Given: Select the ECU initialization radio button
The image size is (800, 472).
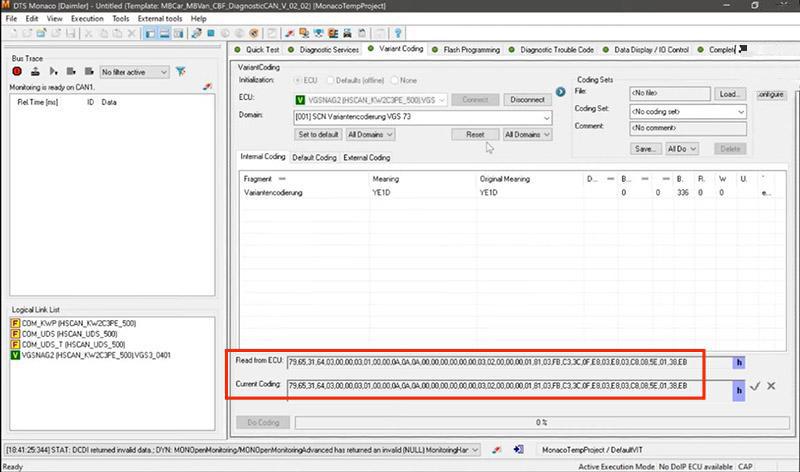Looking at the screenshot, I should (297, 81).
